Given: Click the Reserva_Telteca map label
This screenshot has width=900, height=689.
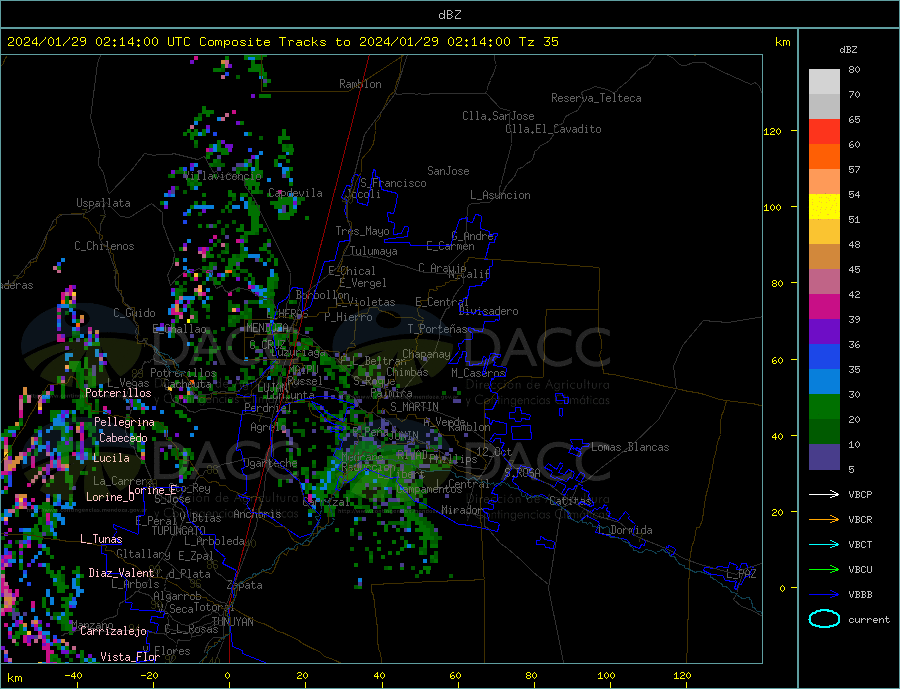Looking at the screenshot, I should (596, 98).
